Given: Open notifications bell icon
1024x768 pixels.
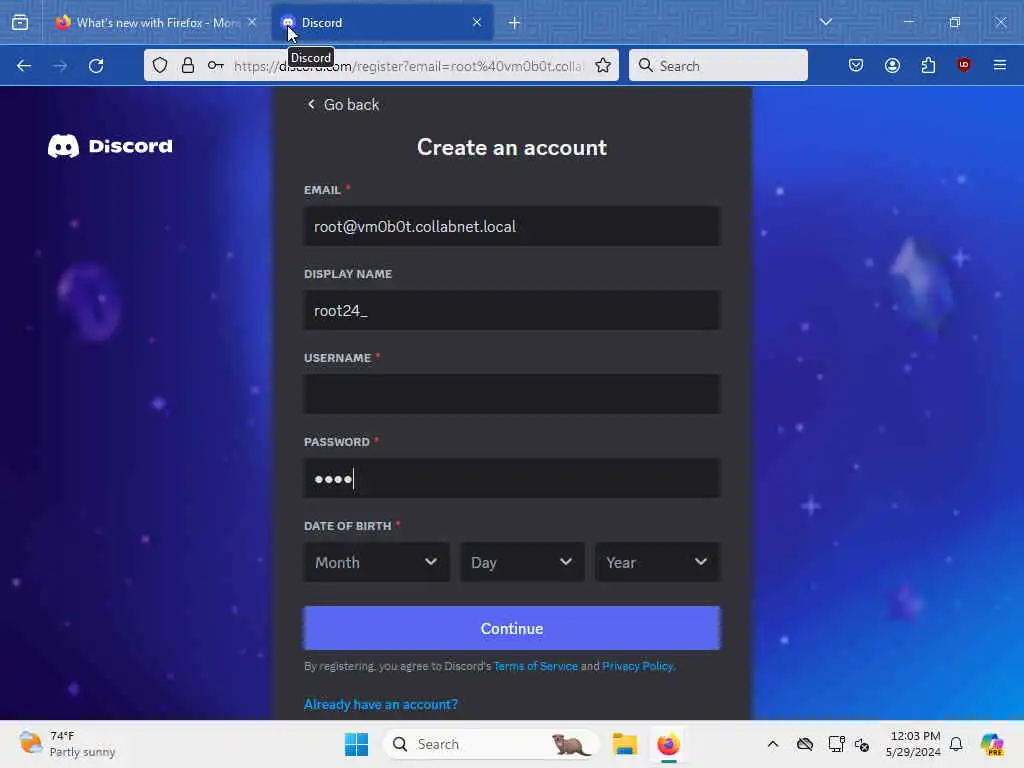Looking at the screenshot, I should tap(956, 744).
